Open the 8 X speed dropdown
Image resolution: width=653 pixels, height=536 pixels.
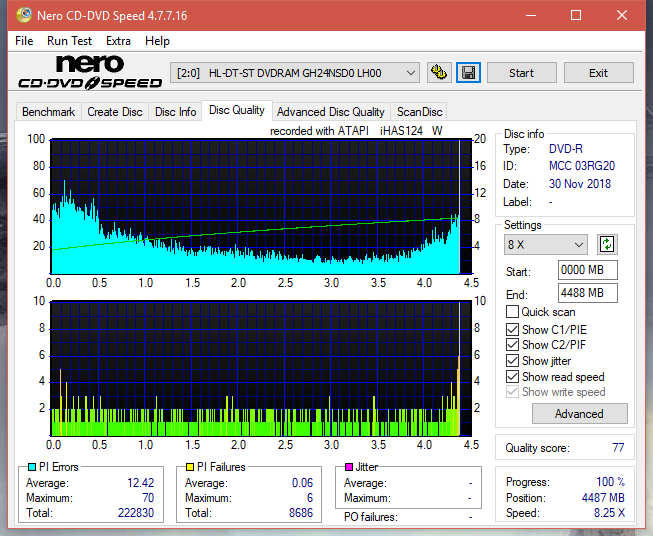click(x=546, y=244)
